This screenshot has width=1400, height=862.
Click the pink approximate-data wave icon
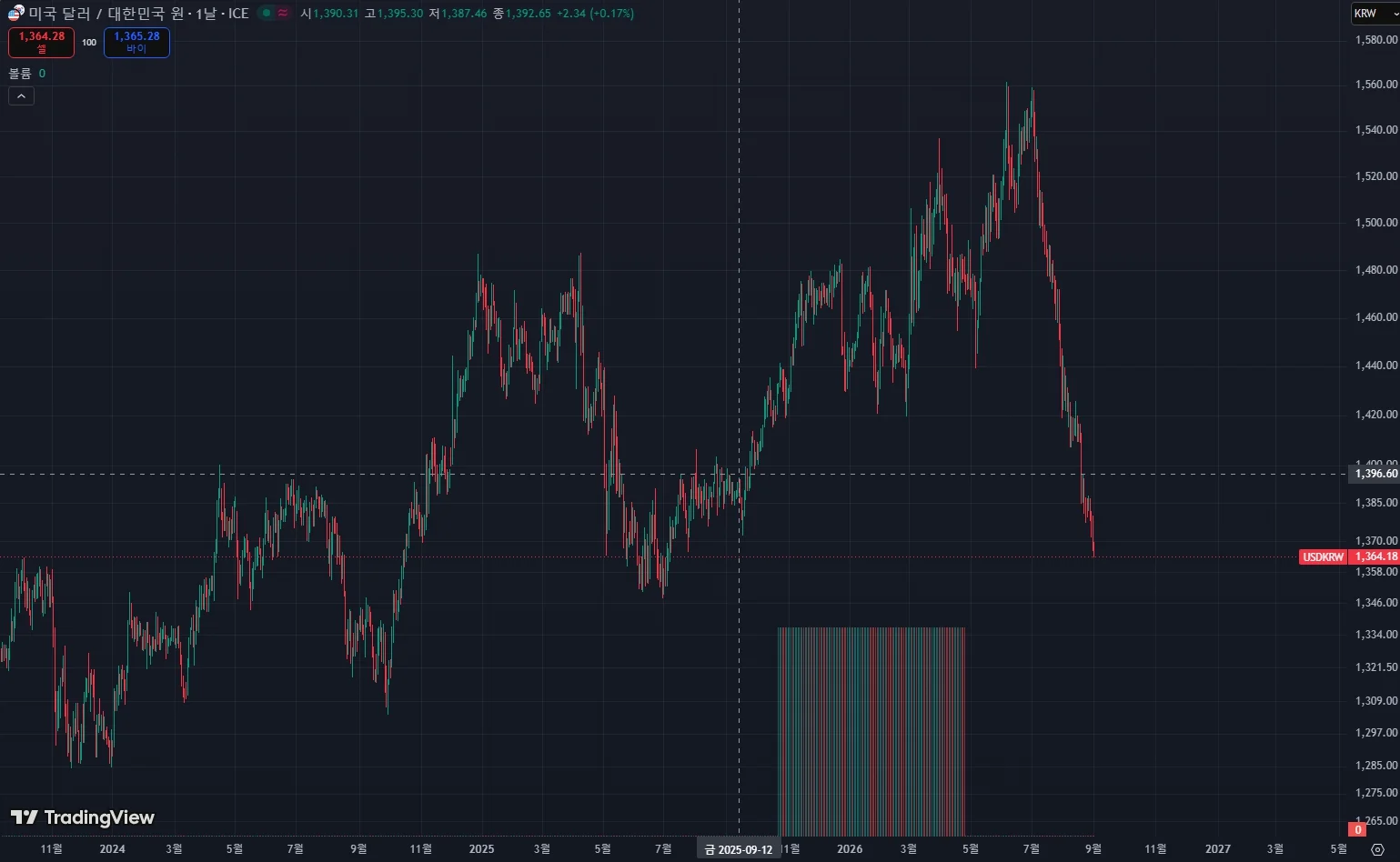(283, 13)
